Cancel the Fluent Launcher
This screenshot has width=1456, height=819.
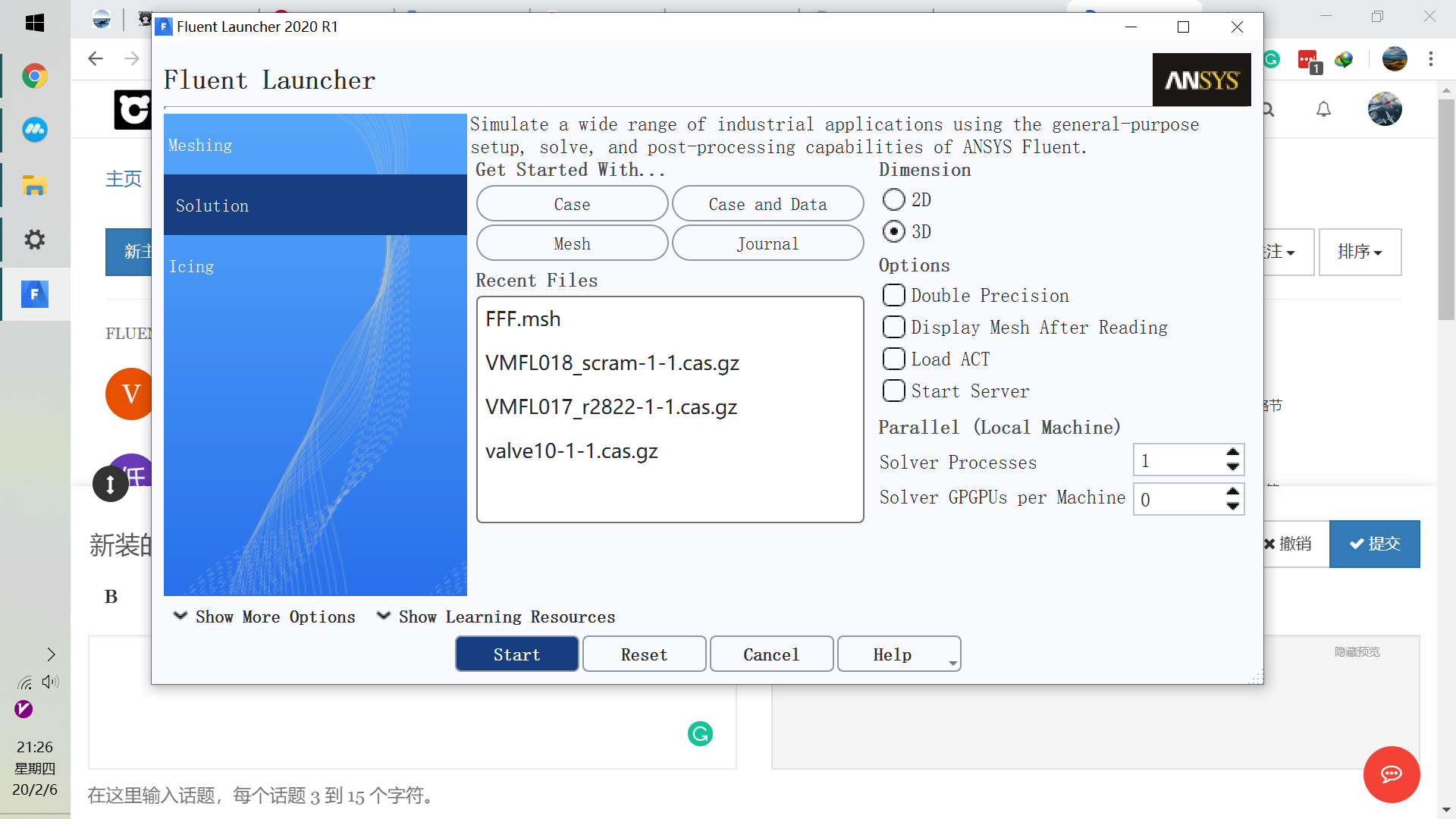pos(772,654)
